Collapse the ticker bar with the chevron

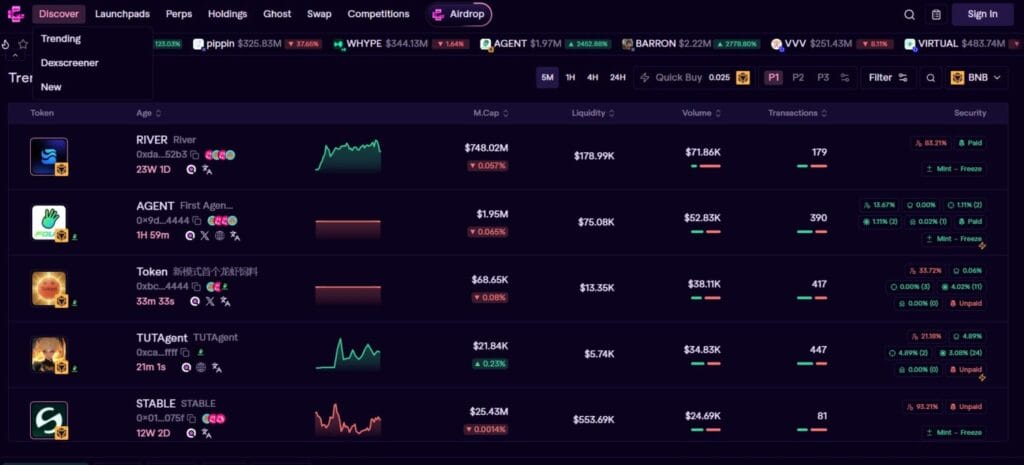click(x=15, y=56)
